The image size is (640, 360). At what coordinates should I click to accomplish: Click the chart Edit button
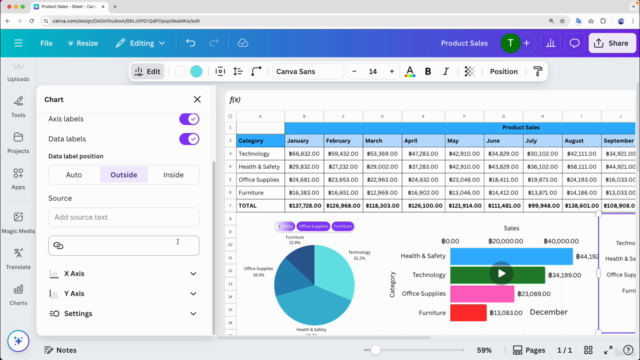(x=148, y=71)
